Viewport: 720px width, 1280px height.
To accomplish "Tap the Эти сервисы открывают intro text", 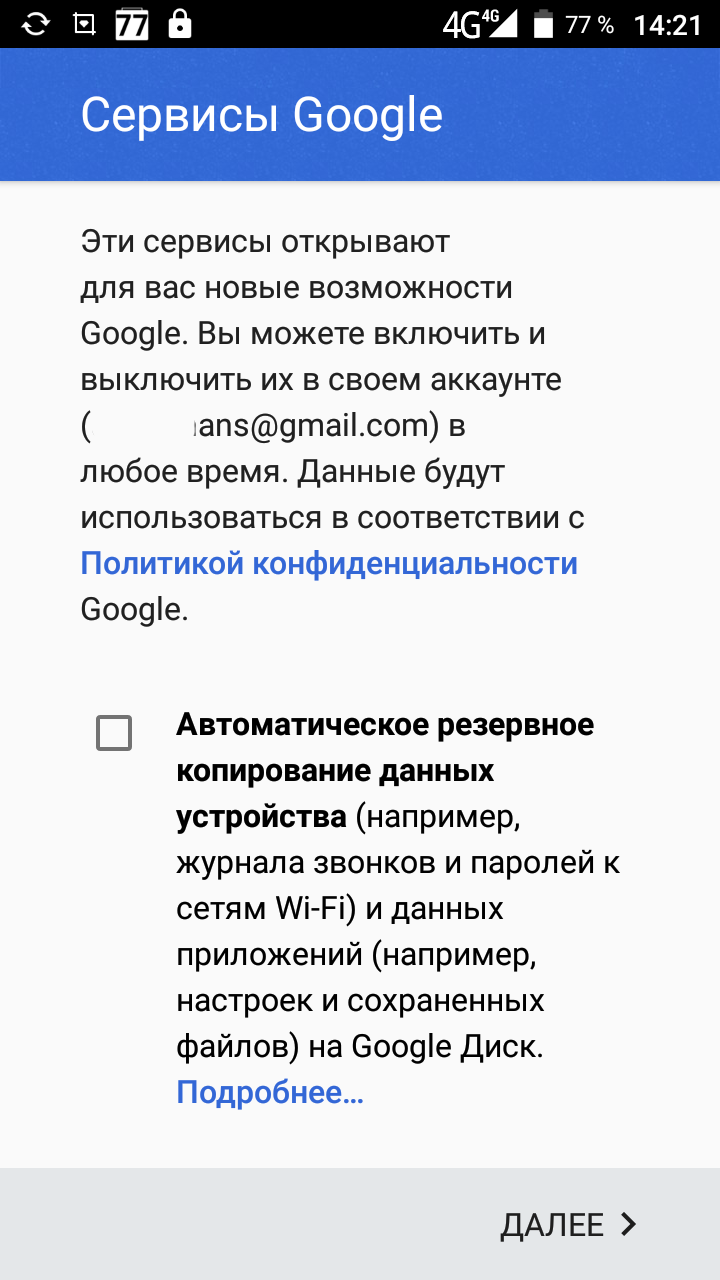I will [x=265, y=242].
